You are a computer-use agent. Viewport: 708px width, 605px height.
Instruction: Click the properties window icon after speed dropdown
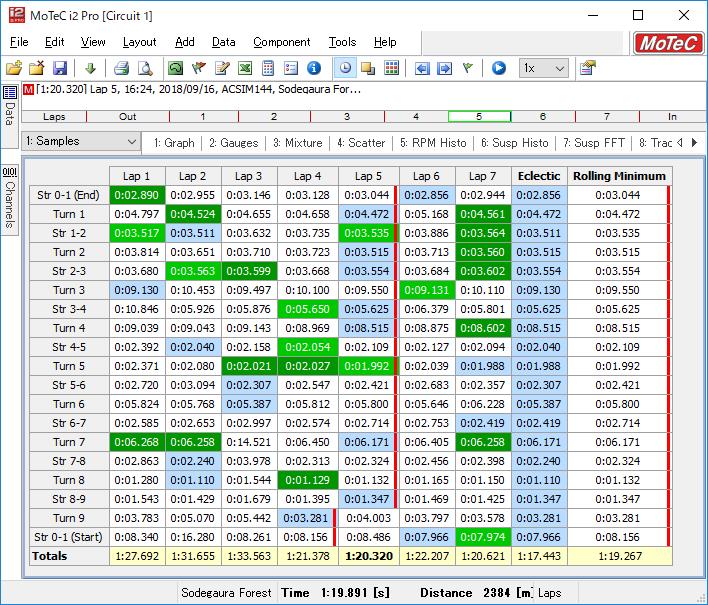588,68
